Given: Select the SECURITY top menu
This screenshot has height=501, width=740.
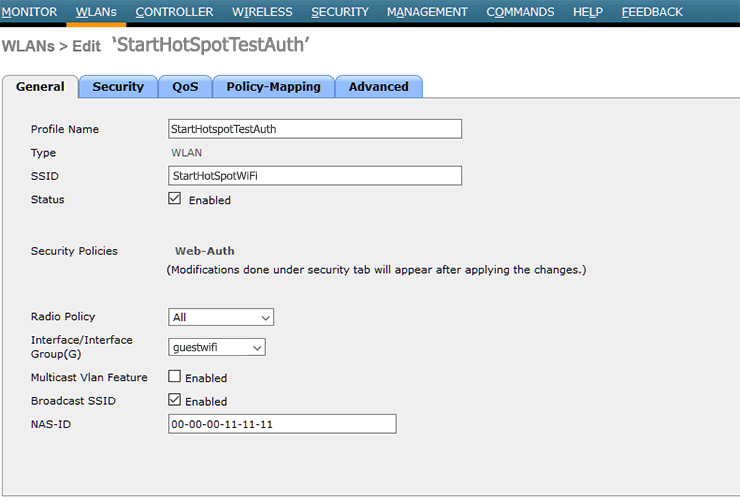Looking at the screenshot, I should pos(340,12).
